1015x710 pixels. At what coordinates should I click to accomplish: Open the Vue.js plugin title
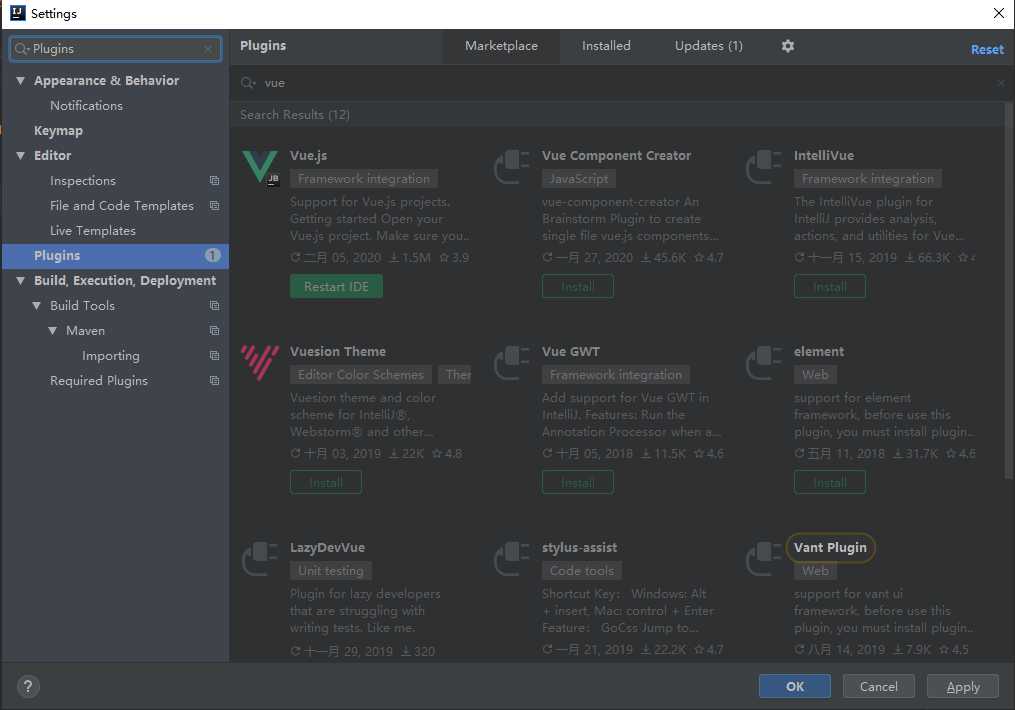[x=308, y=156]
